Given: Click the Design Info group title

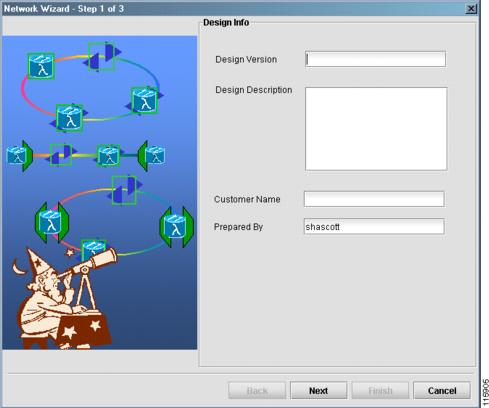Looking at the screenshot, I should pos(226,22).
